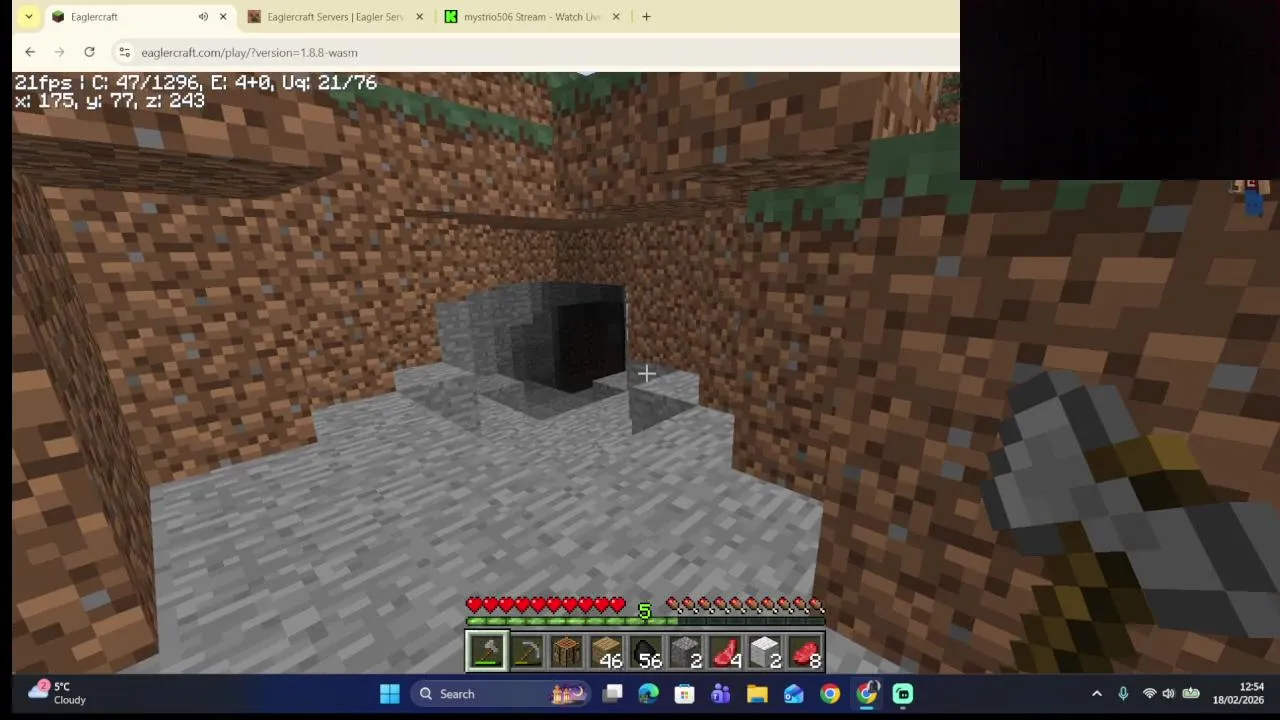Select the oak planks stack of 46
The height and width of the screenshot is (720, 1280).
(x=606, y=652)
